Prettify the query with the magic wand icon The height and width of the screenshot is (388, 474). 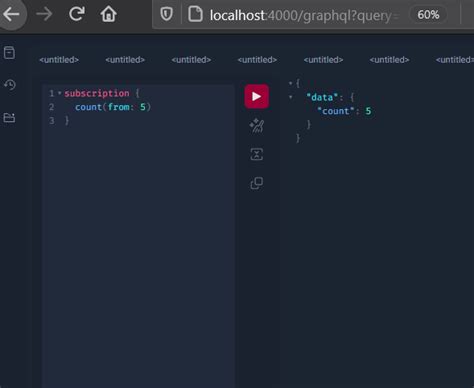click(257, 126)
